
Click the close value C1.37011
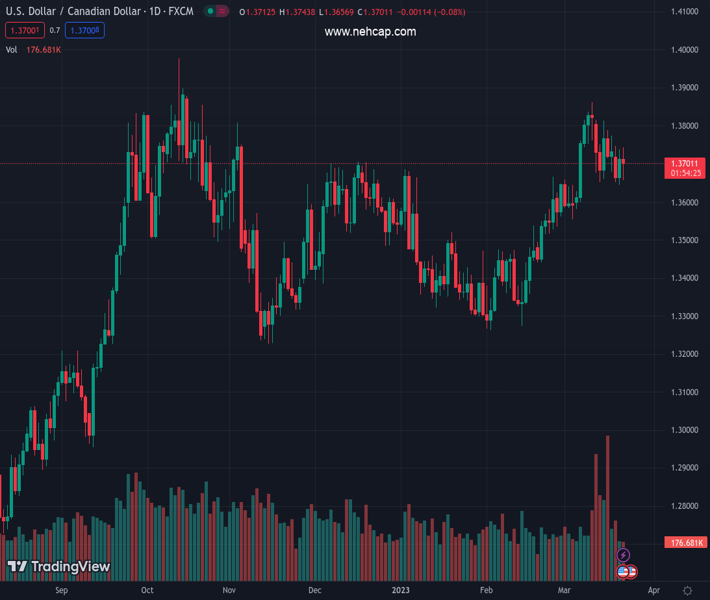375,12
